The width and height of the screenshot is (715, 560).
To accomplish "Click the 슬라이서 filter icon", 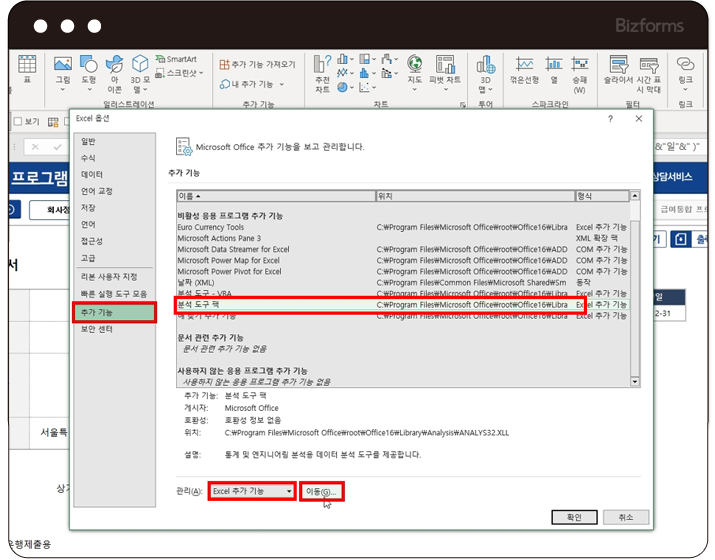I will point(619,64).
